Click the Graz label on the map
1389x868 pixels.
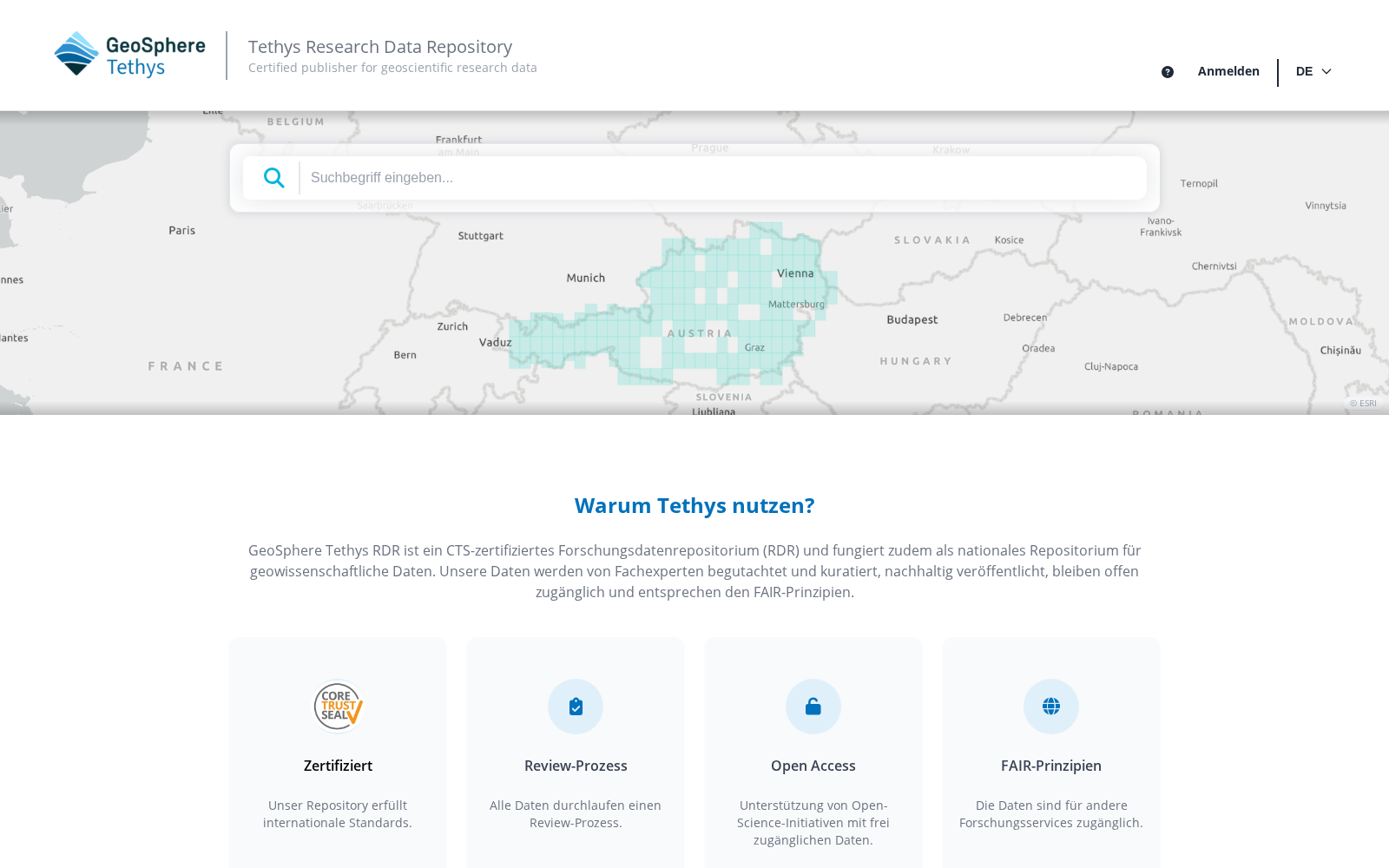[x=754, y=348]
